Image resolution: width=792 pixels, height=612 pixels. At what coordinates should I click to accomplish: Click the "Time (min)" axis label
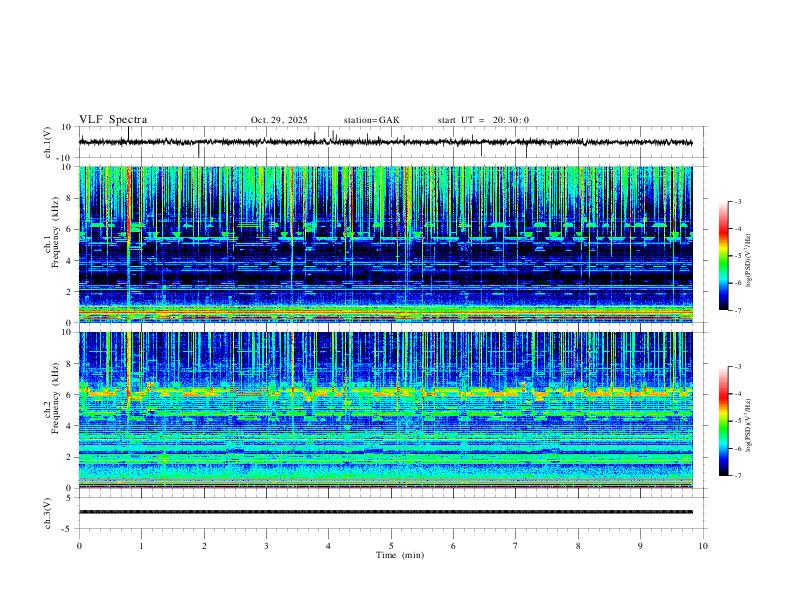(x=400, y=555)
